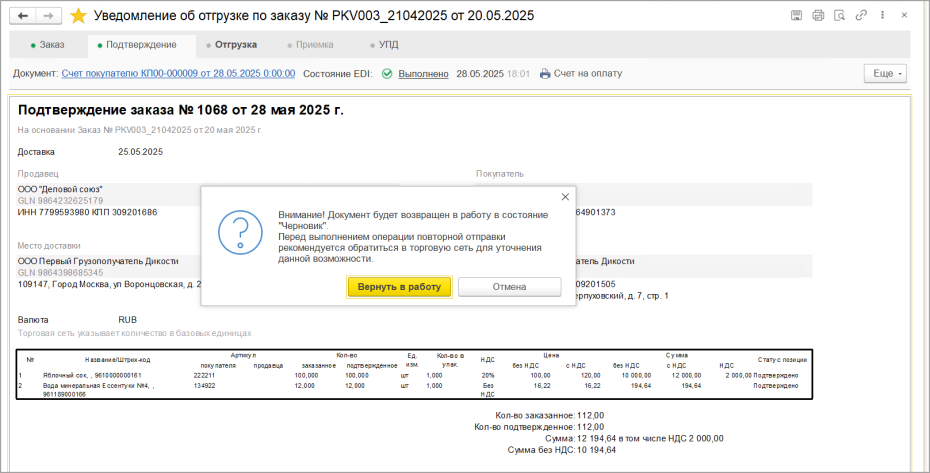Click the printer icon in the header
This screenshot has width=930, height=473.
pyautogui.click(x=818, y=15)
